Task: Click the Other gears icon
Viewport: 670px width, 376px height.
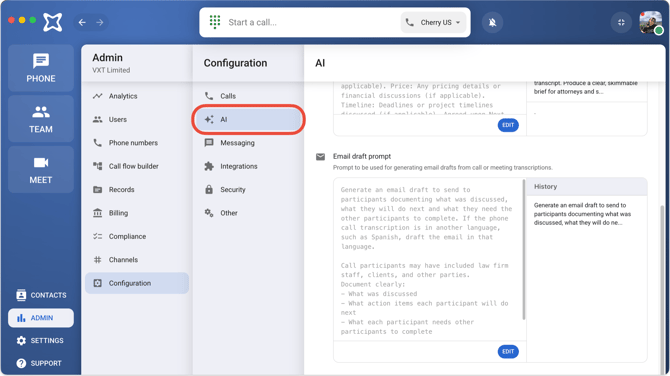Action: pyautogui.click(x=209, y=213)
